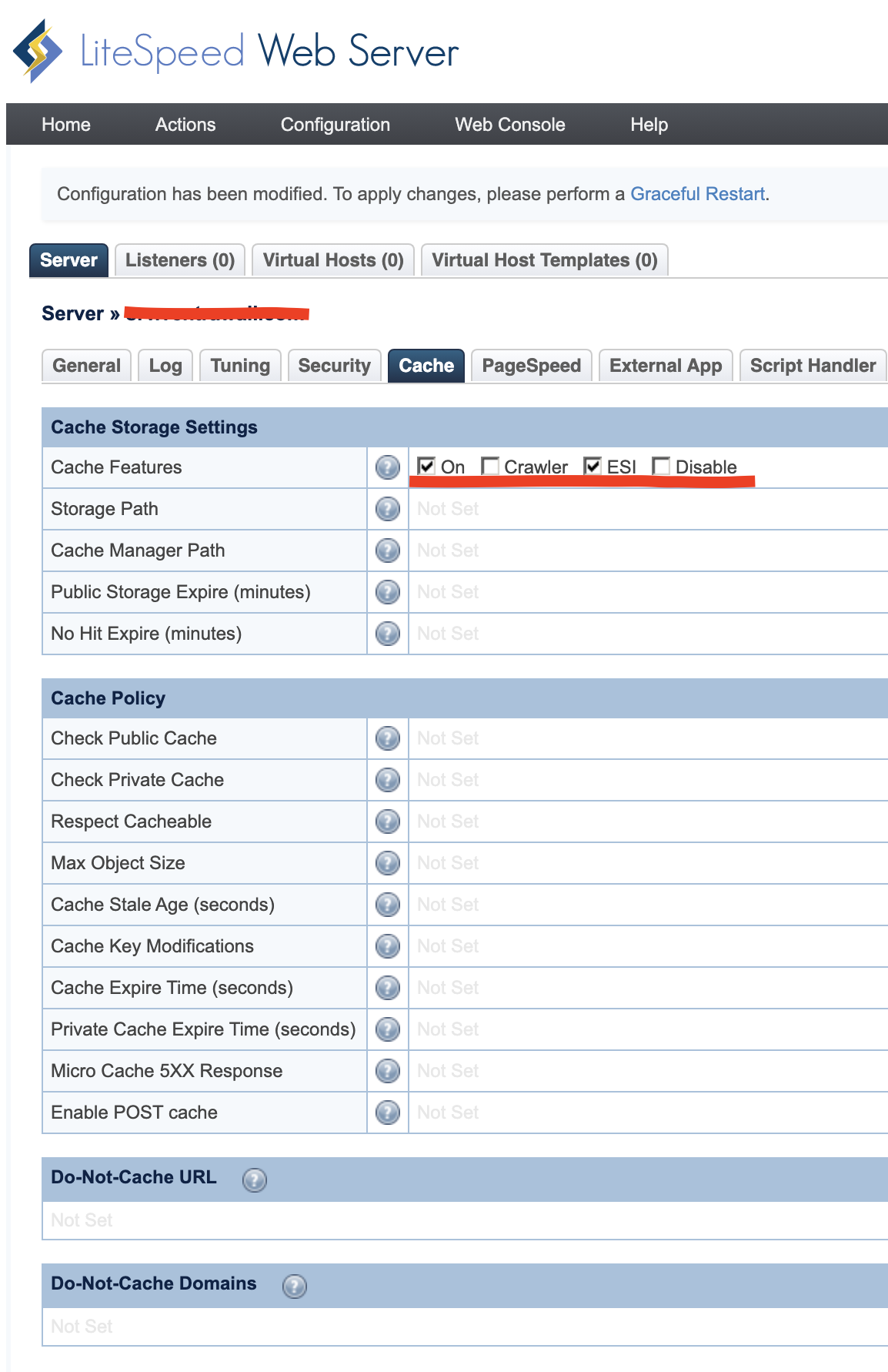The height and width of the screenshot is (1372, 888).
Task: Click the Enable POST cache label
Action: pyautogui.click(x=134, y=1113)
